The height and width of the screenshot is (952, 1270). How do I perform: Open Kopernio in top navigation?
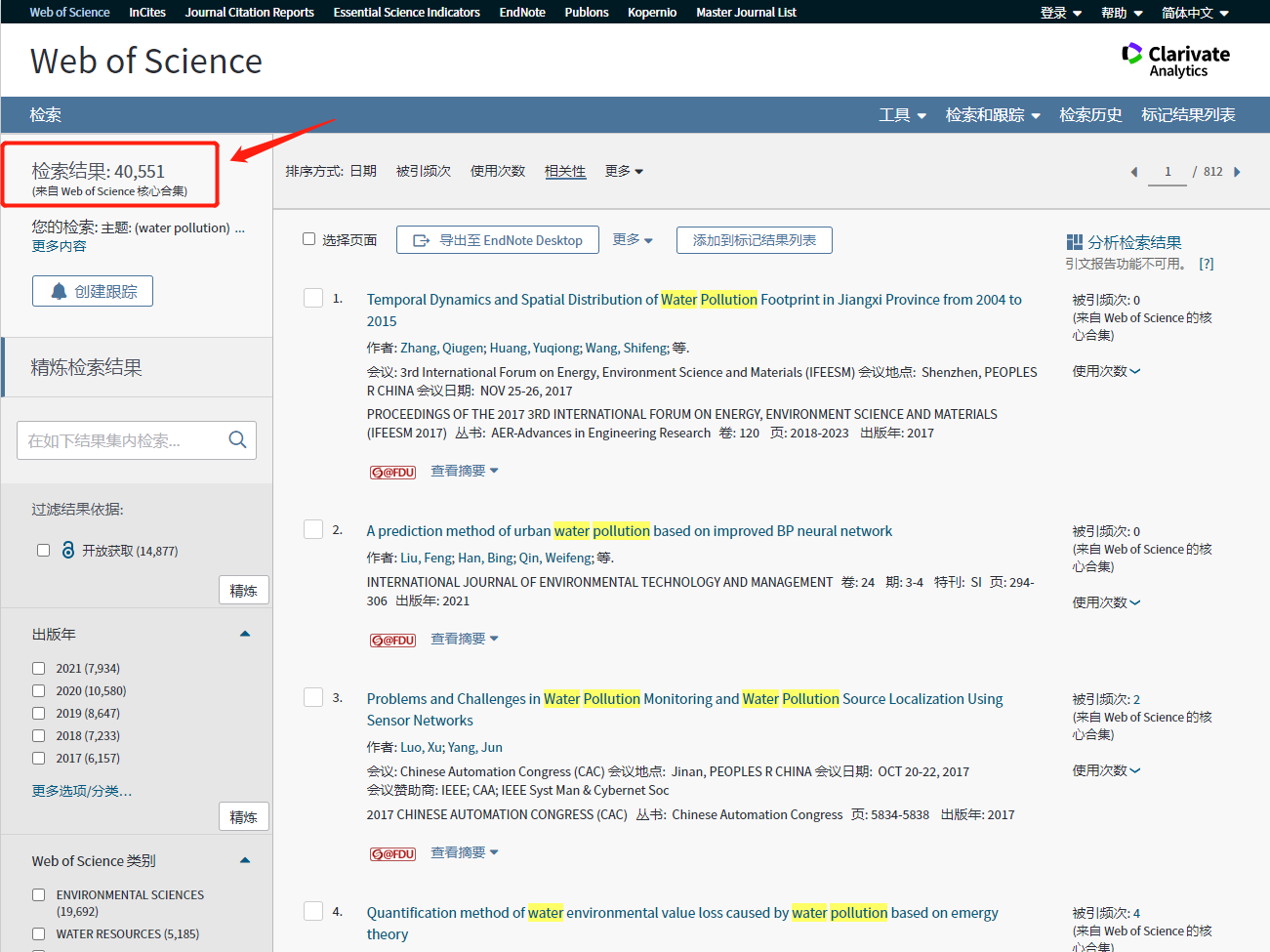[652, 13]
